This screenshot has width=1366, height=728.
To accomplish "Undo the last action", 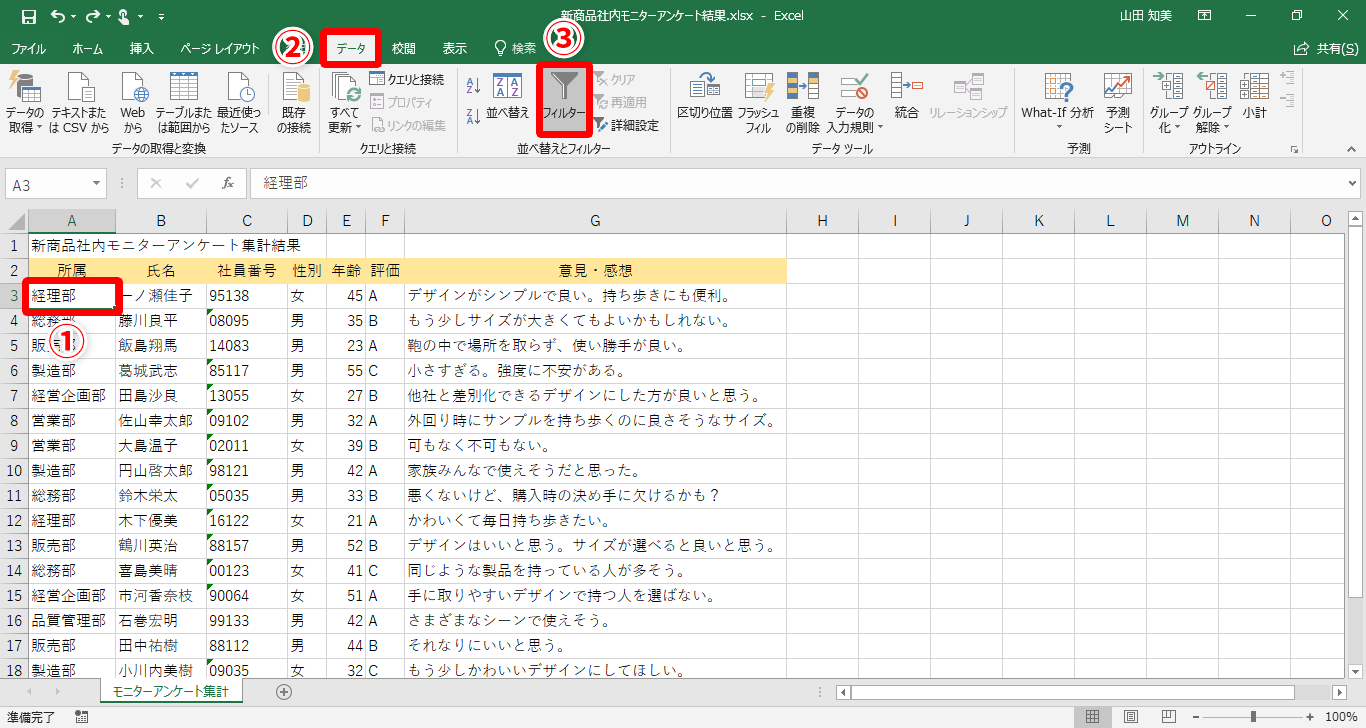I will pos(58,16).
